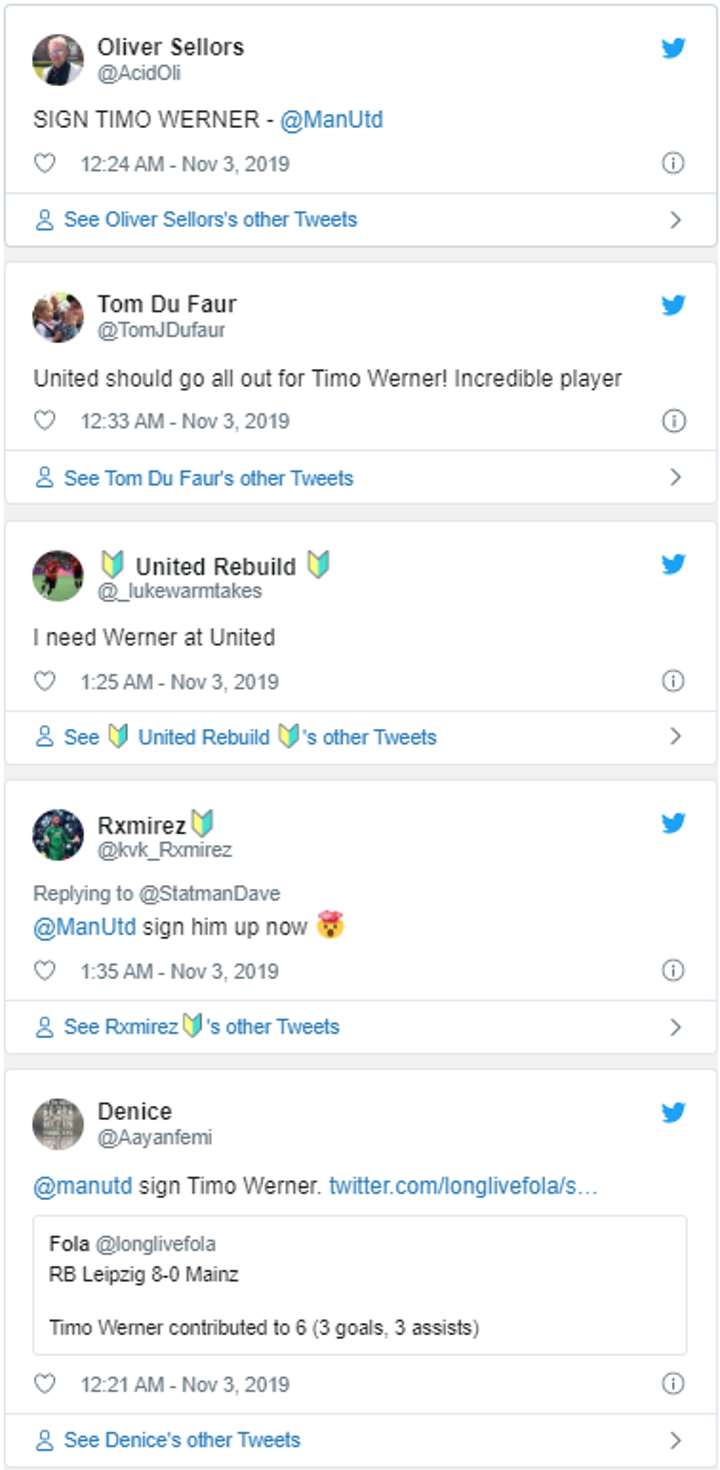The width and height of the screenshot is (720, 1470).
Task: Like Oliver Sellors's tweet with the heart
Action: pos(45,163)
